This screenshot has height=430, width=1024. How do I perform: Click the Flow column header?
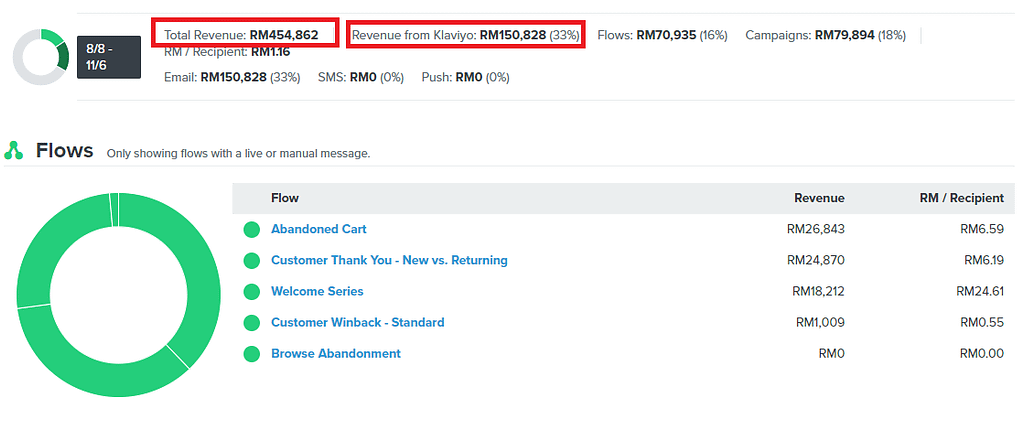285,198
